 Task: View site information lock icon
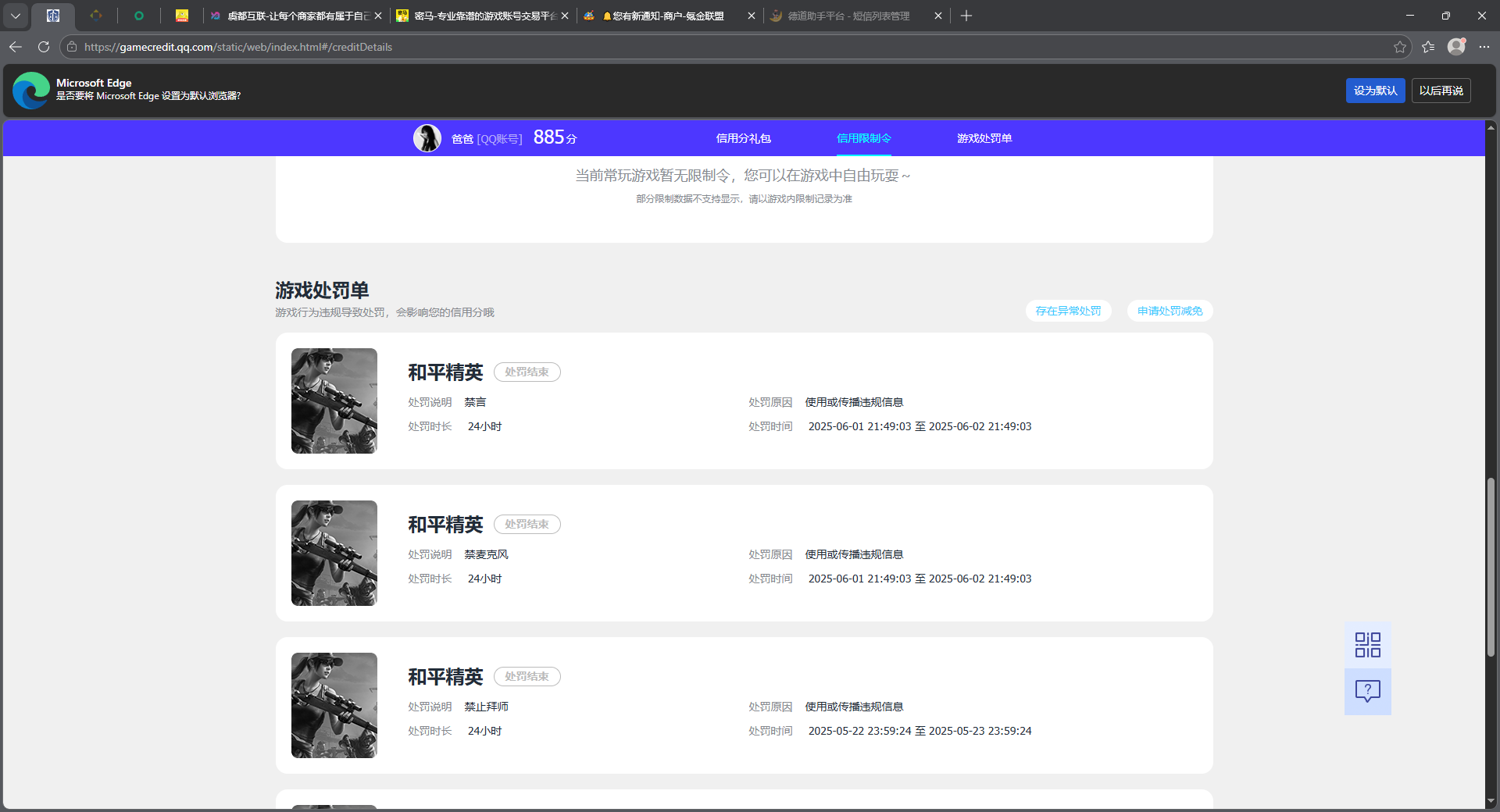[72, 47]
